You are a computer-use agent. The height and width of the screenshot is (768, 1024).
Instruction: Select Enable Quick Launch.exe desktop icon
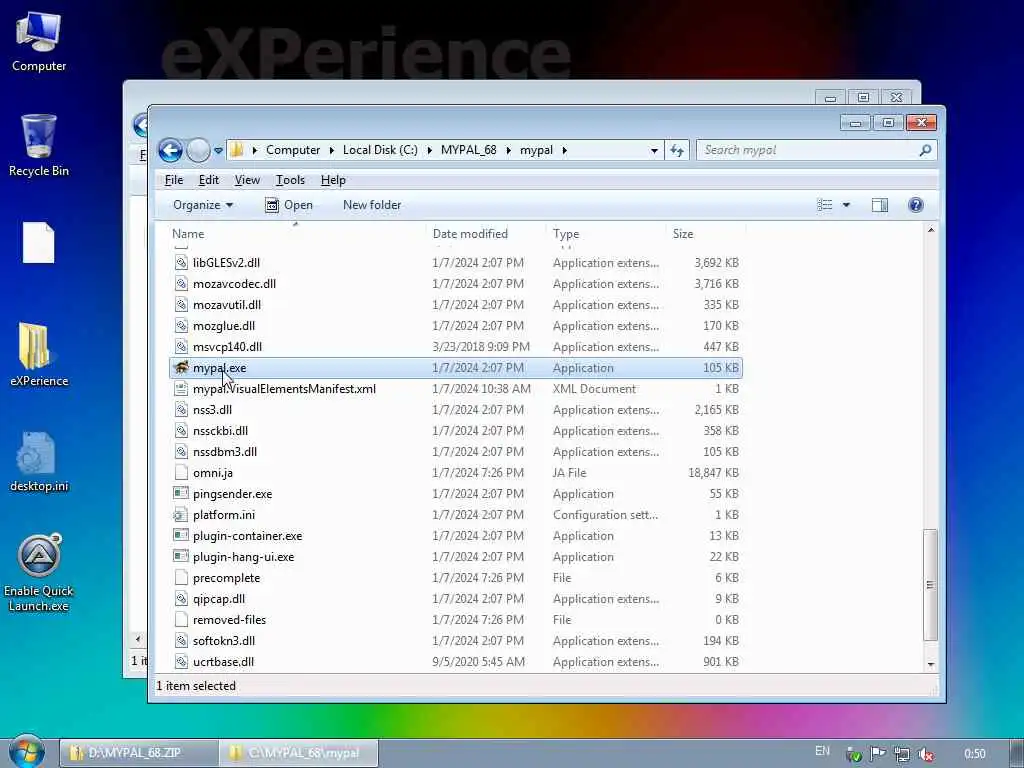pyautogui.click(x=39, y=573)
